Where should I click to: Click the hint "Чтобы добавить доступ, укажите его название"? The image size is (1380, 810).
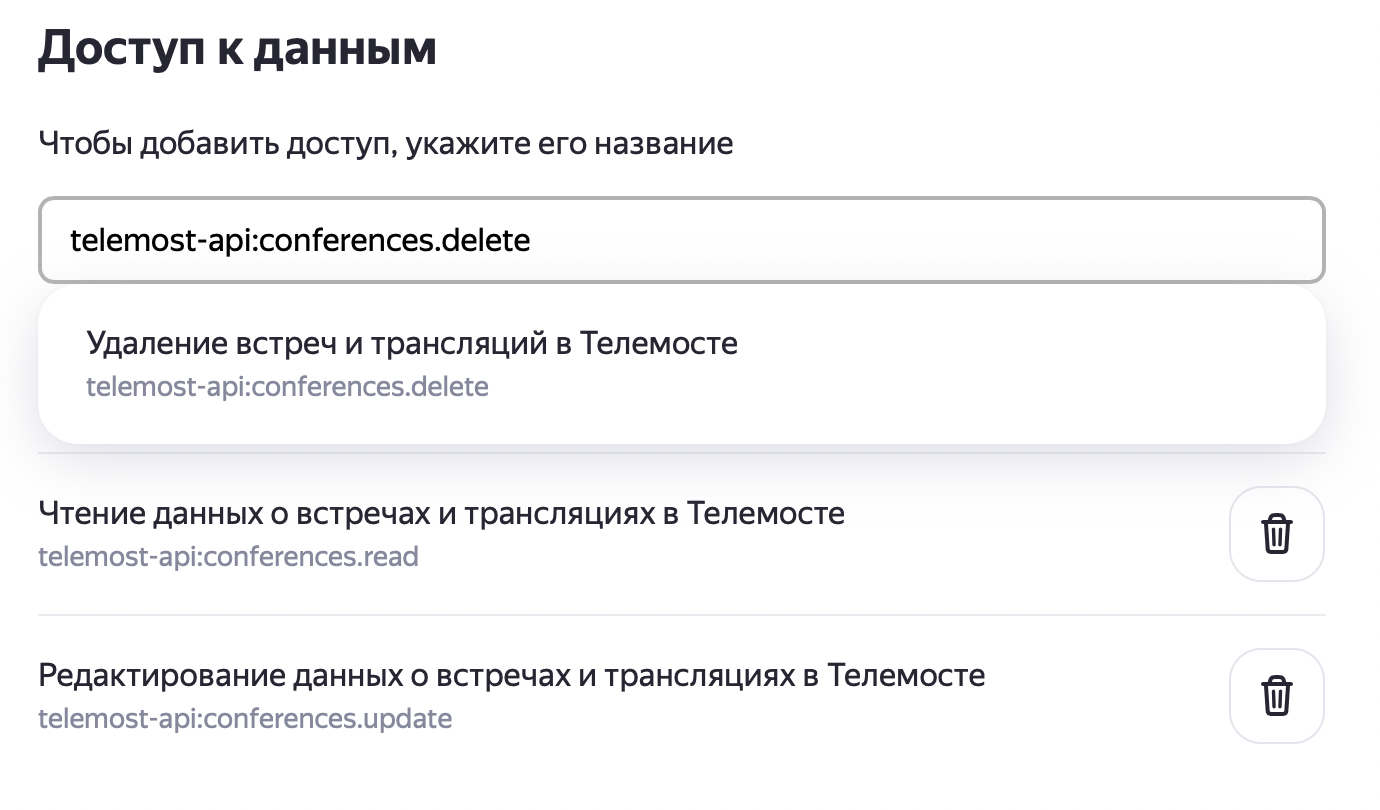[x=385, y=144]
